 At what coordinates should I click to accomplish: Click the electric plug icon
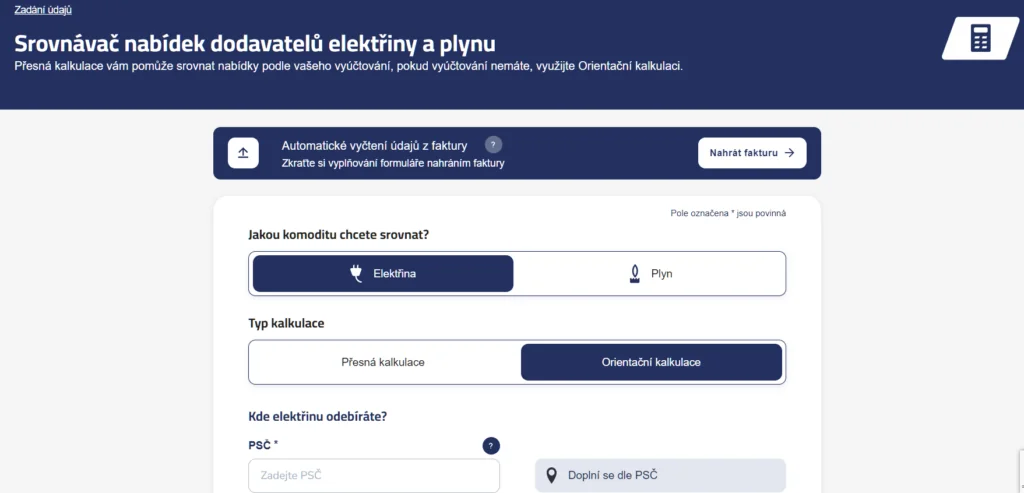click(356, 274)
